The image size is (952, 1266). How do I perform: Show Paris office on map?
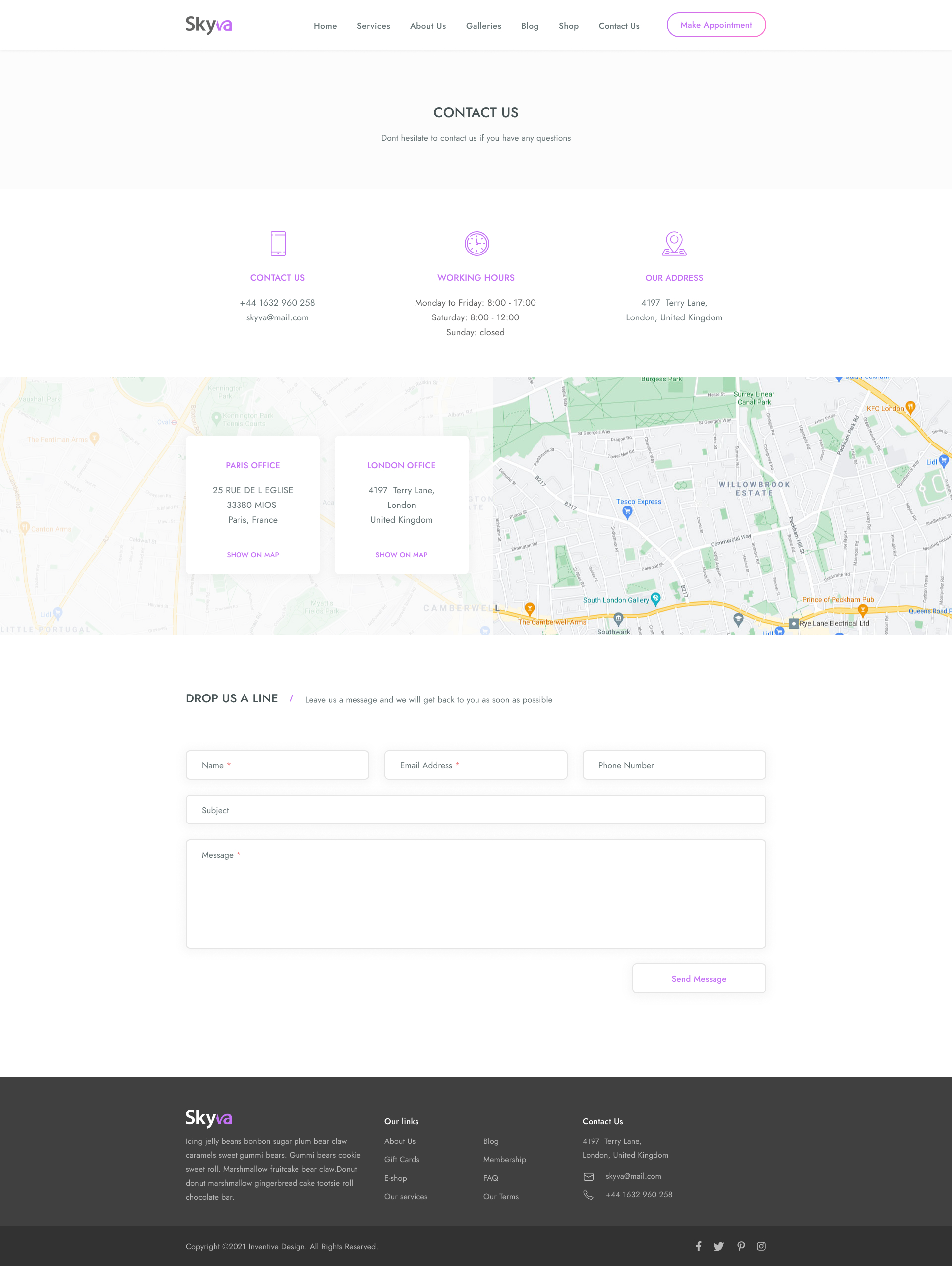pyautogui.click(x=252, y=555)
